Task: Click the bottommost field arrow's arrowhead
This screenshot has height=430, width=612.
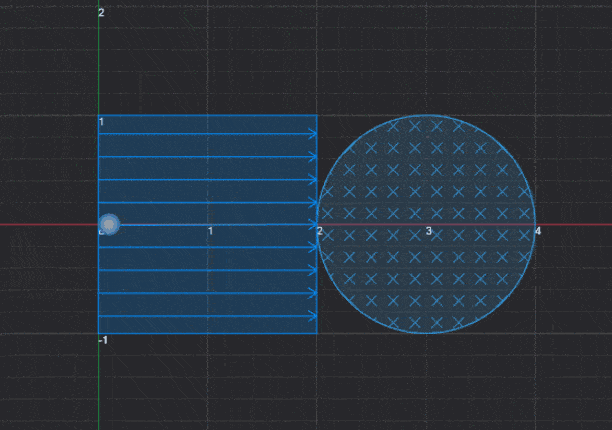Action: (313, 316)
